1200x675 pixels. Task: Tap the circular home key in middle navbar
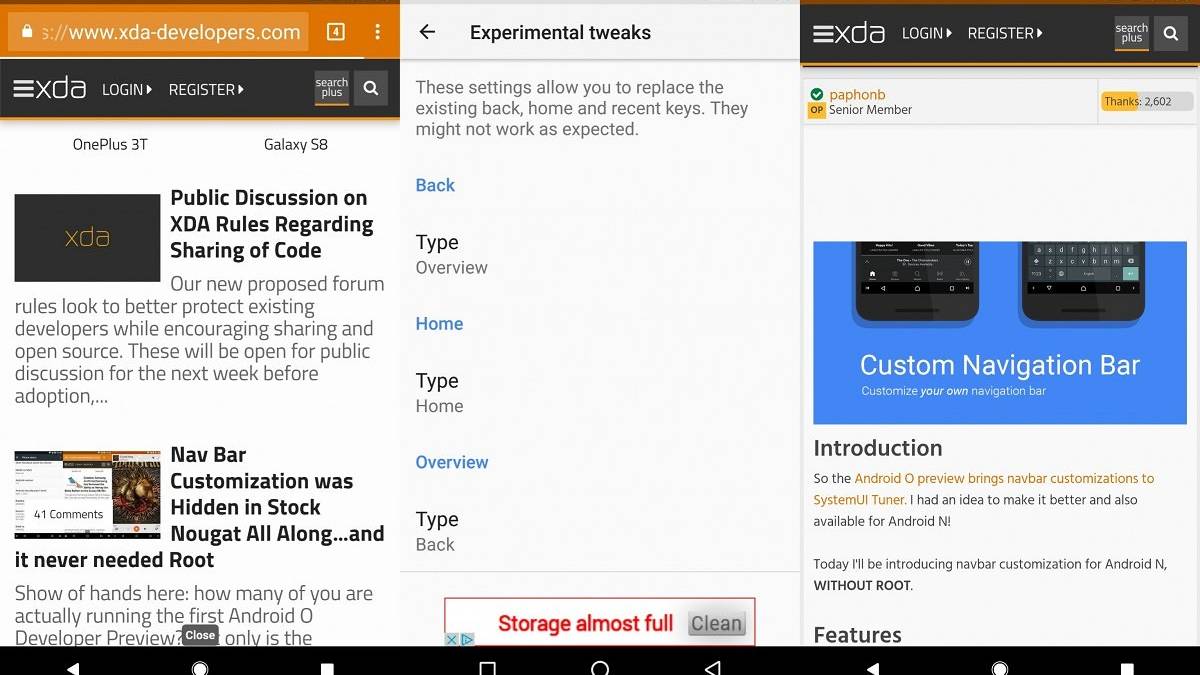pos(600,668)
